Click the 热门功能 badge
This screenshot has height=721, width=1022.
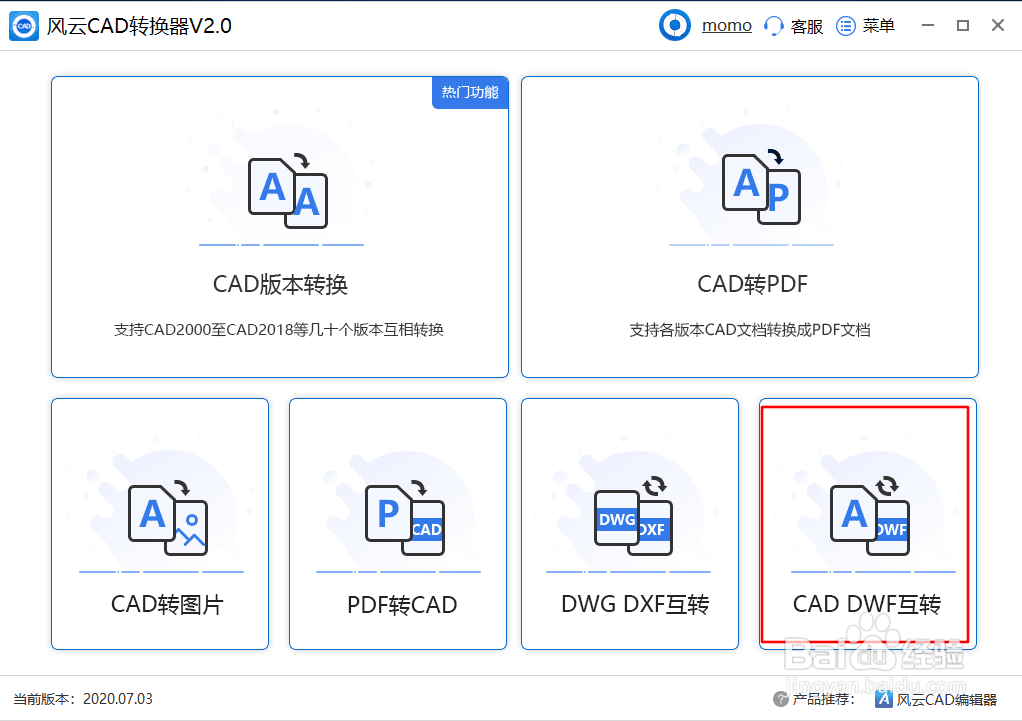click(x=470, y=93)
